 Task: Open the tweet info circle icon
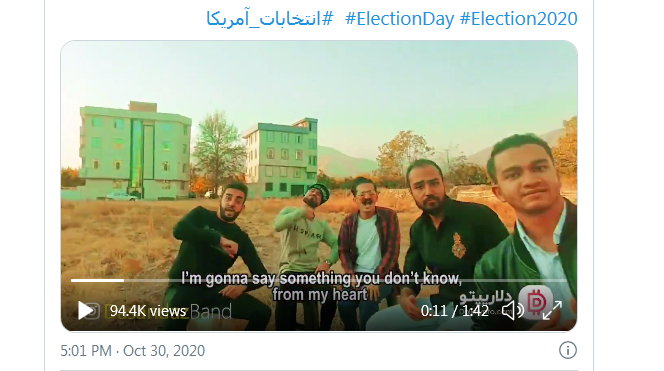click(x=567, y=350)
